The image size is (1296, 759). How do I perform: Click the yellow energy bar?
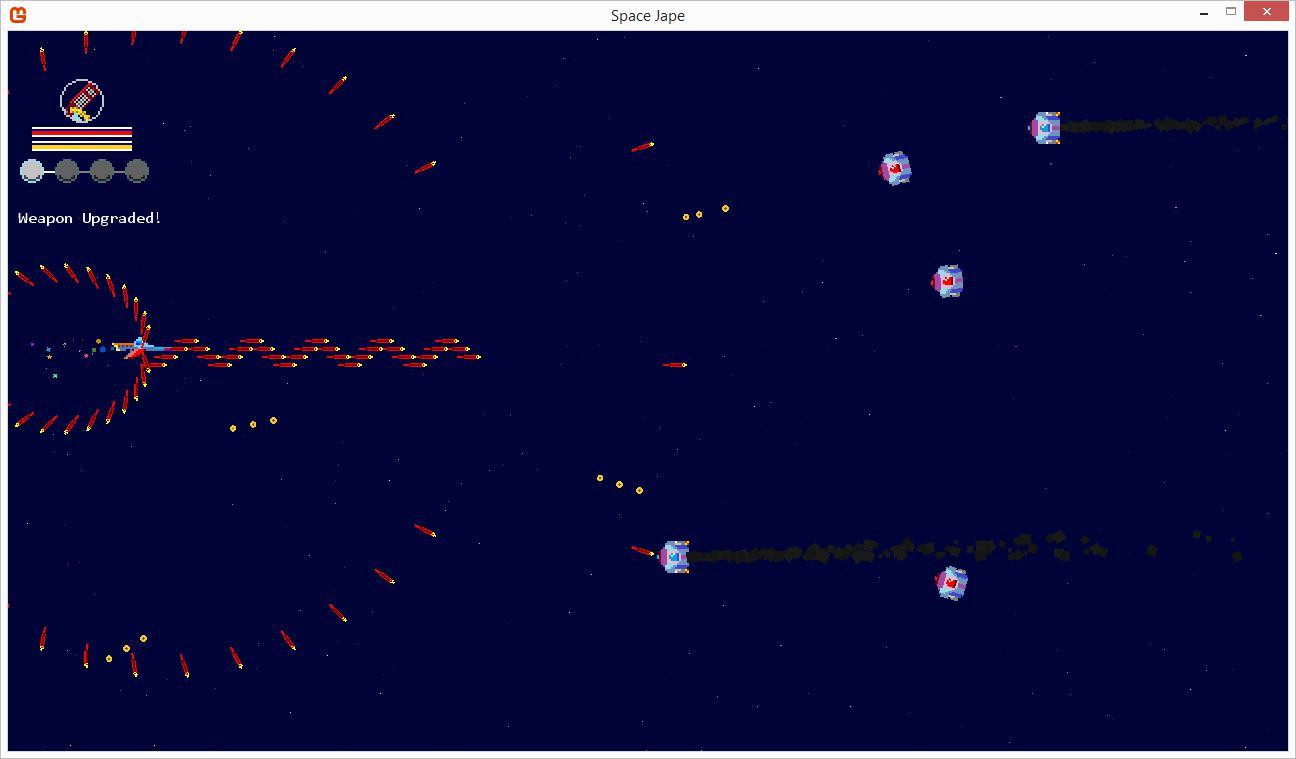coord(82,147)
